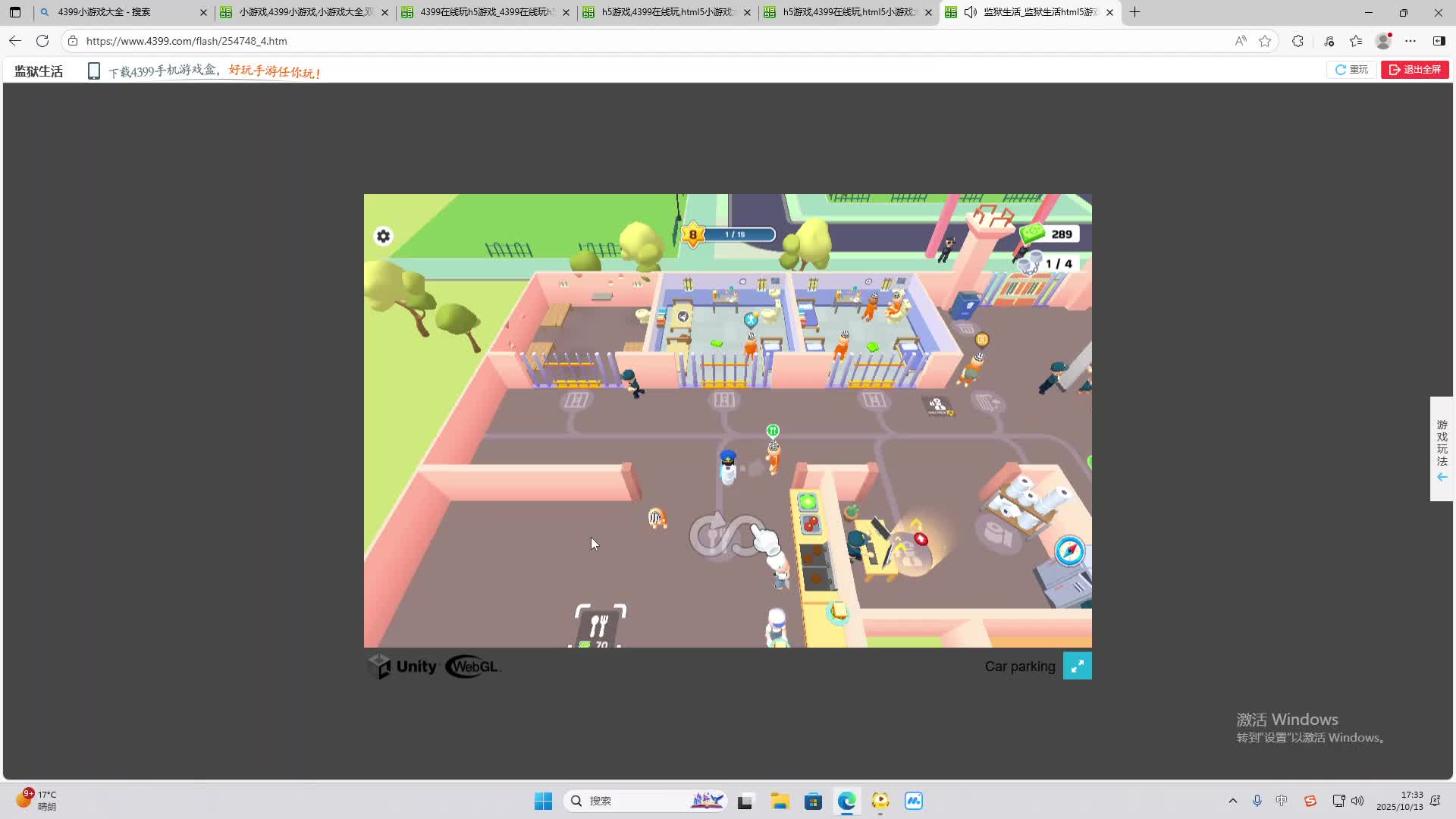Open the in-game settings gear
The height and width of the screenshot is (819, 1456).
coord(384,237)
